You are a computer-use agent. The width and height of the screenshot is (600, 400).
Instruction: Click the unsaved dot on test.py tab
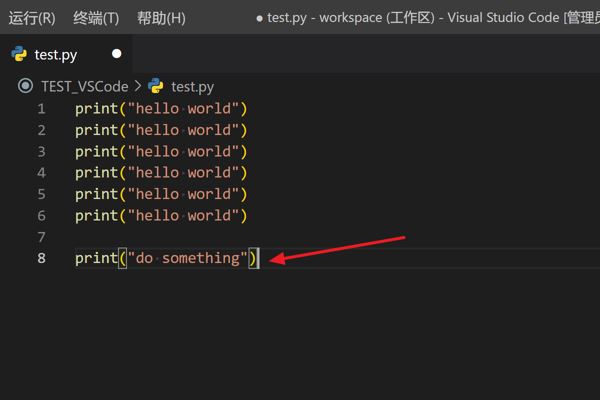(x=117, y=54)
